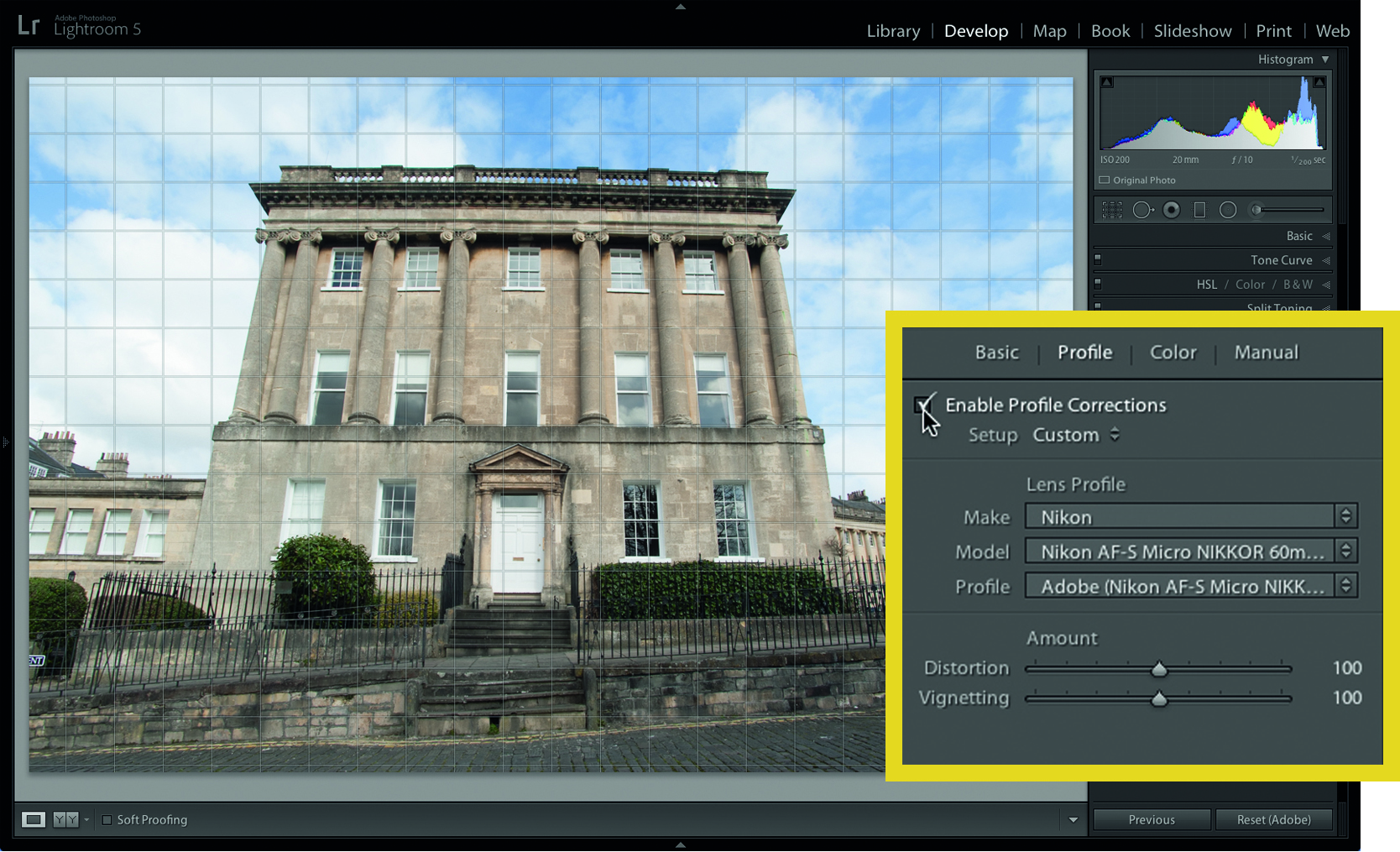This screenshot has height=852, width=1400.
Task: Open the Library module
Action: 893,31
